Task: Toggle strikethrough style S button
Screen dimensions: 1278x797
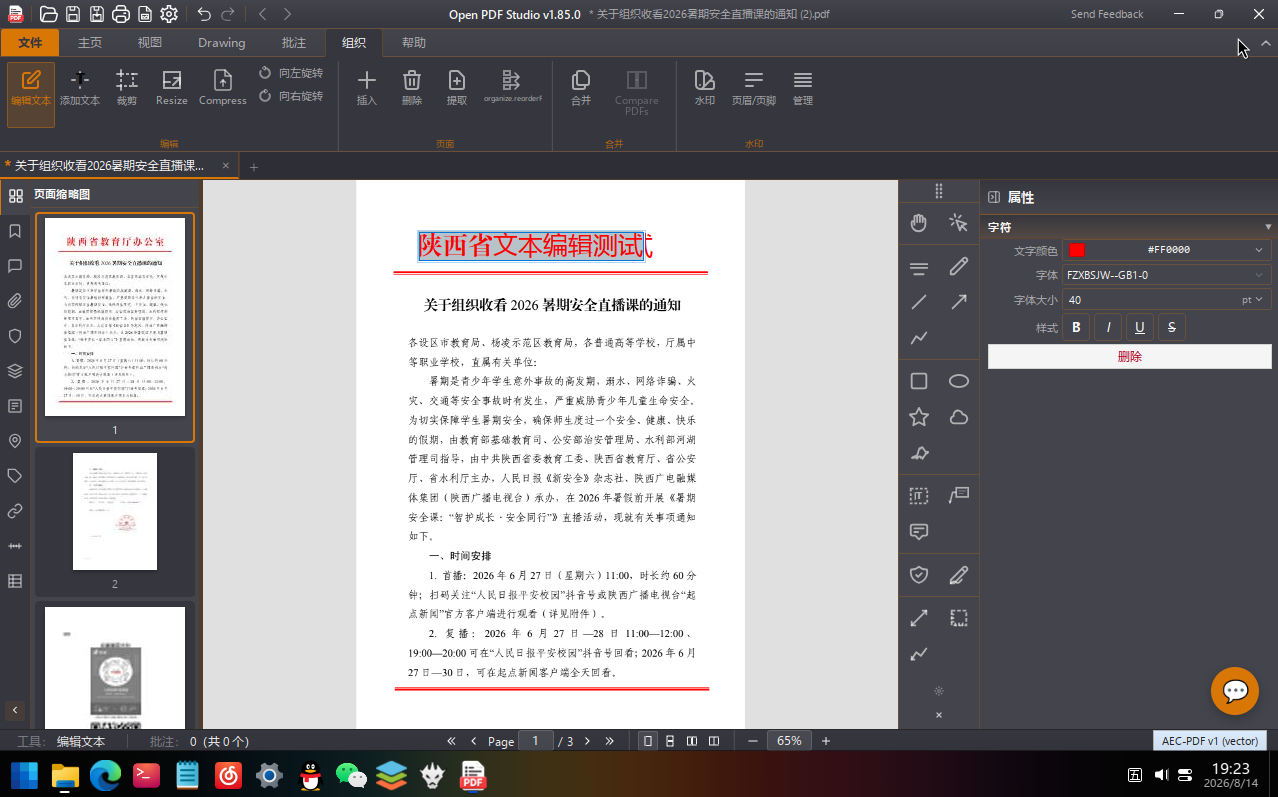Action: (x=1172, y=327)
